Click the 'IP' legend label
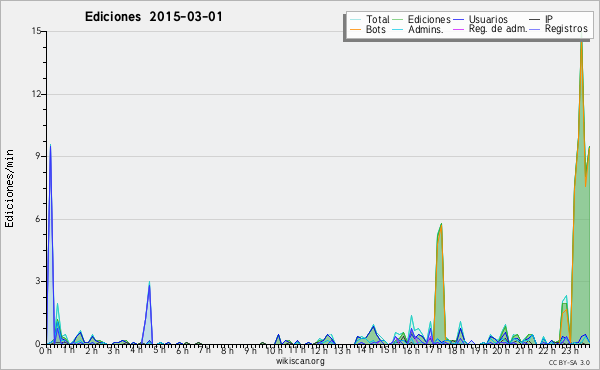This screenshot has height=370, width=600. tap(549, 19)
